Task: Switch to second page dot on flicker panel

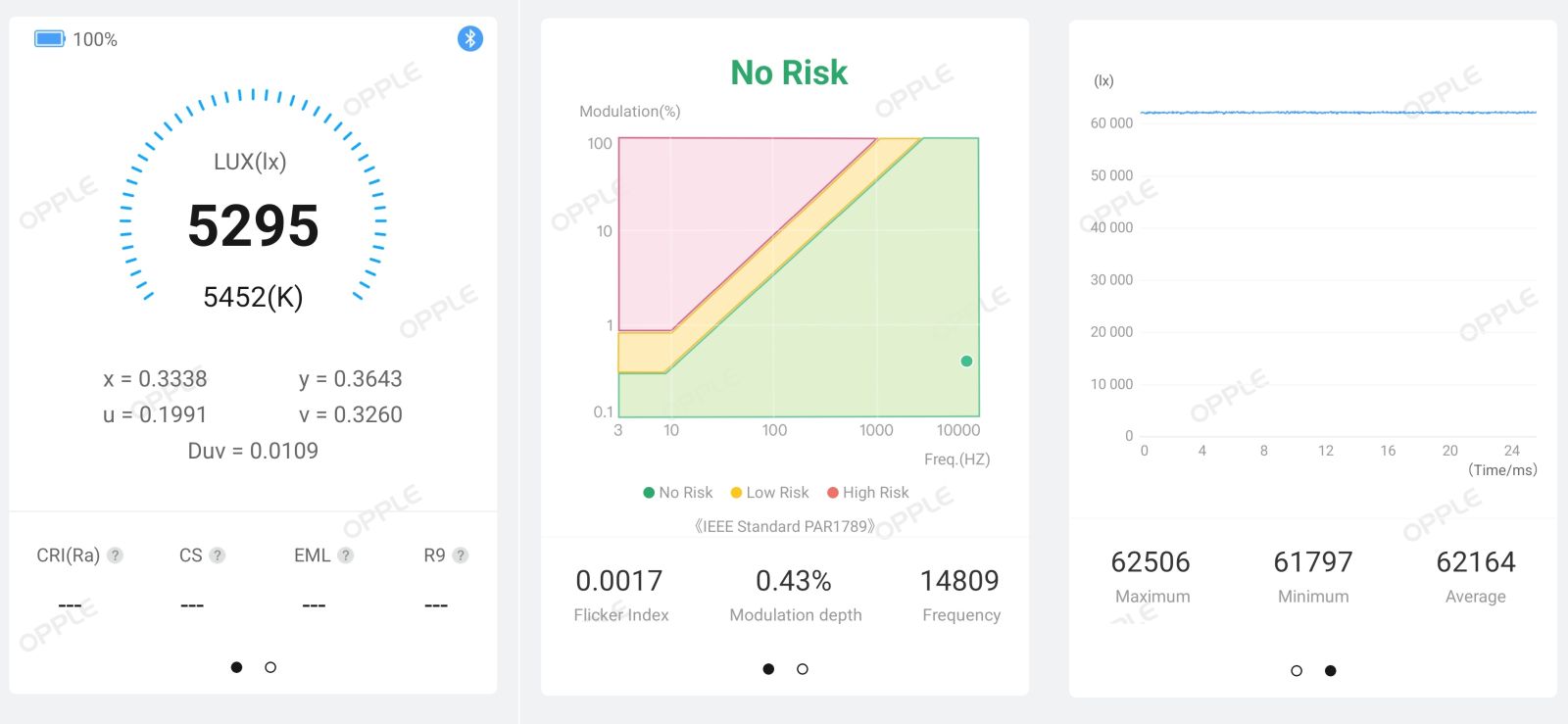Action: click(803, 669)
